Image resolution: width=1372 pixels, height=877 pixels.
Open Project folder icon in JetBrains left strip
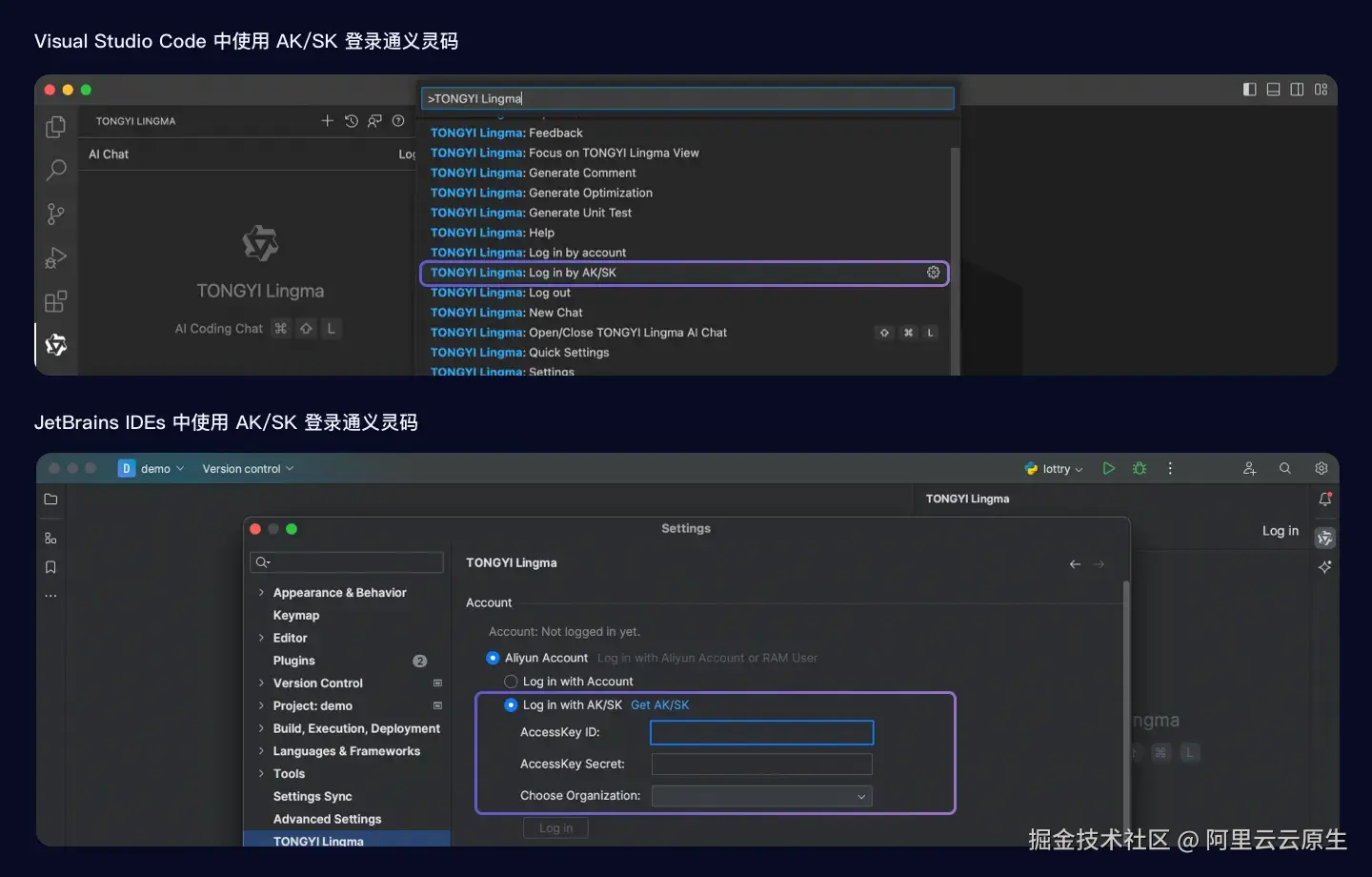click(x=51, y=500)
